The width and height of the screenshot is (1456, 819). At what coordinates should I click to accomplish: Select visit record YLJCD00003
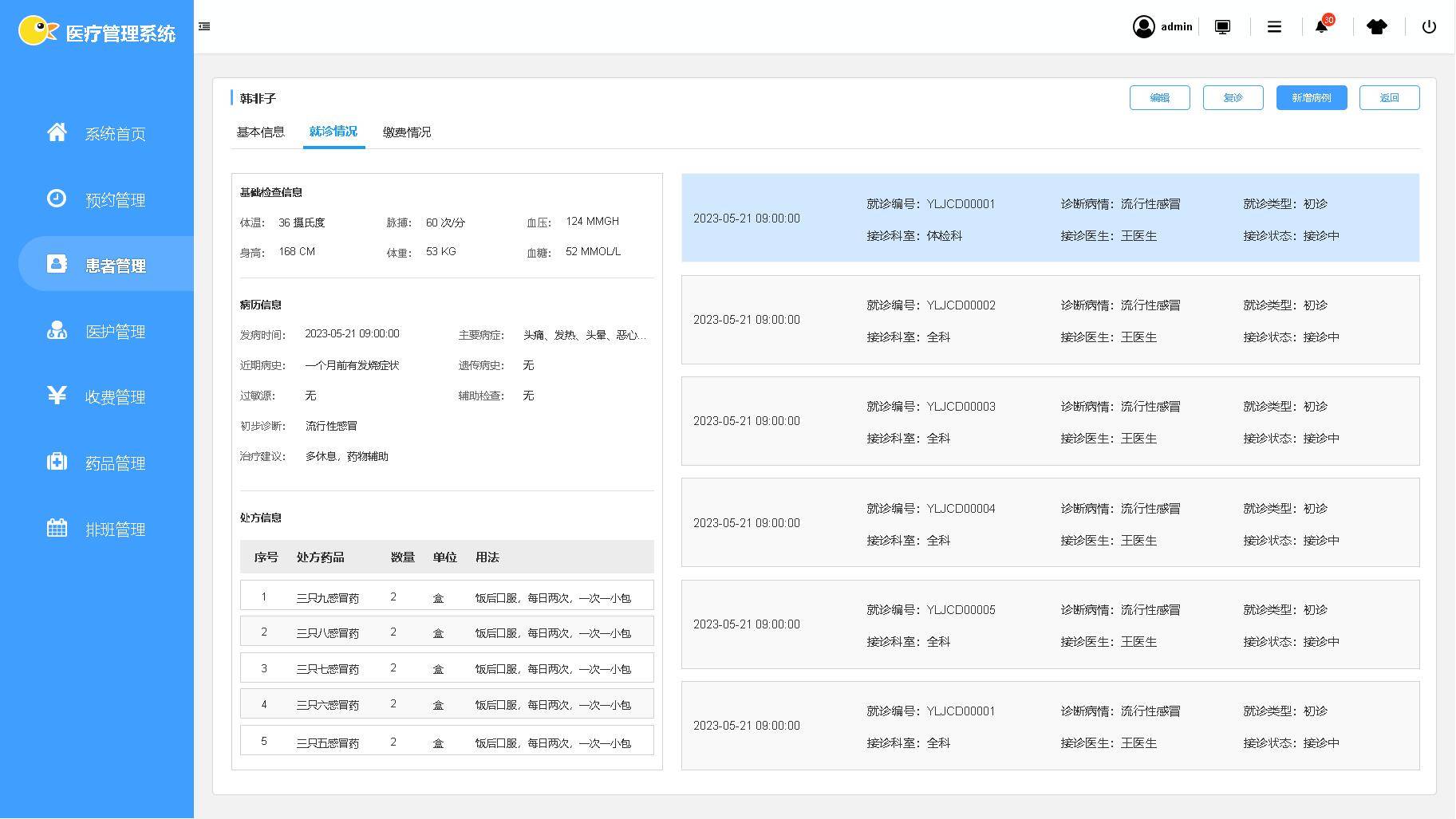pyautogui.click(x=1050, y=421)
